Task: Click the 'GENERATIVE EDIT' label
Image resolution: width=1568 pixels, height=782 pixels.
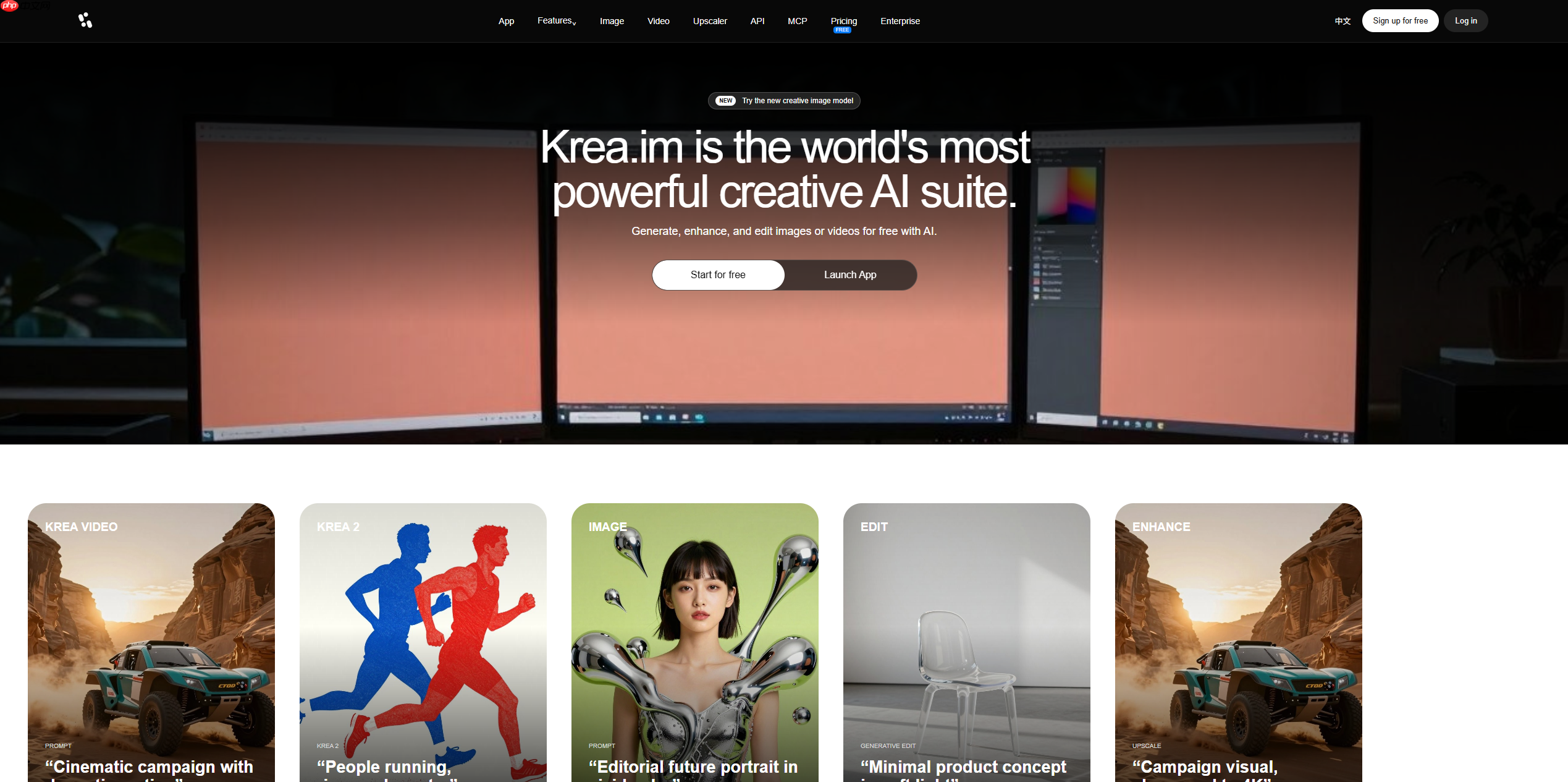Action: pyautogui.click(x=888, y=746)
